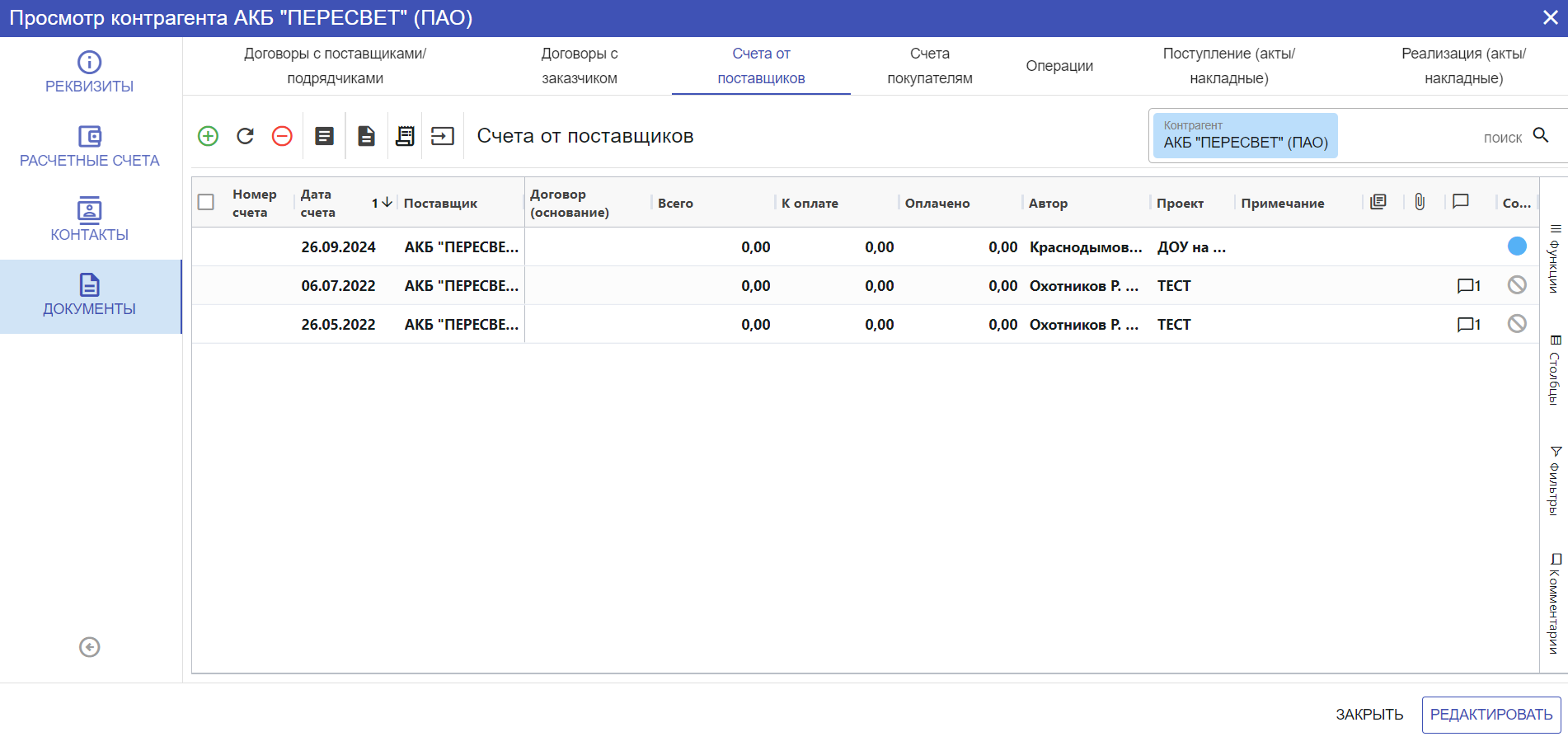Click the blocked status icon for 06.07.2022
The image size is (1568, 746).
tap(1517, 285)
